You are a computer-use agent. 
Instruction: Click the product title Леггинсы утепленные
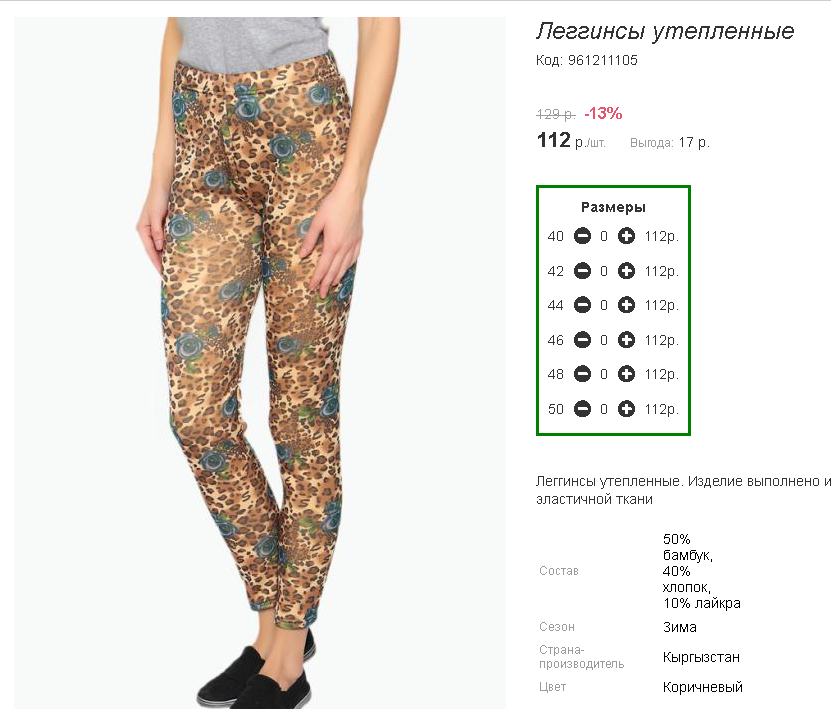pyautogui.click(x=665, y=31)
